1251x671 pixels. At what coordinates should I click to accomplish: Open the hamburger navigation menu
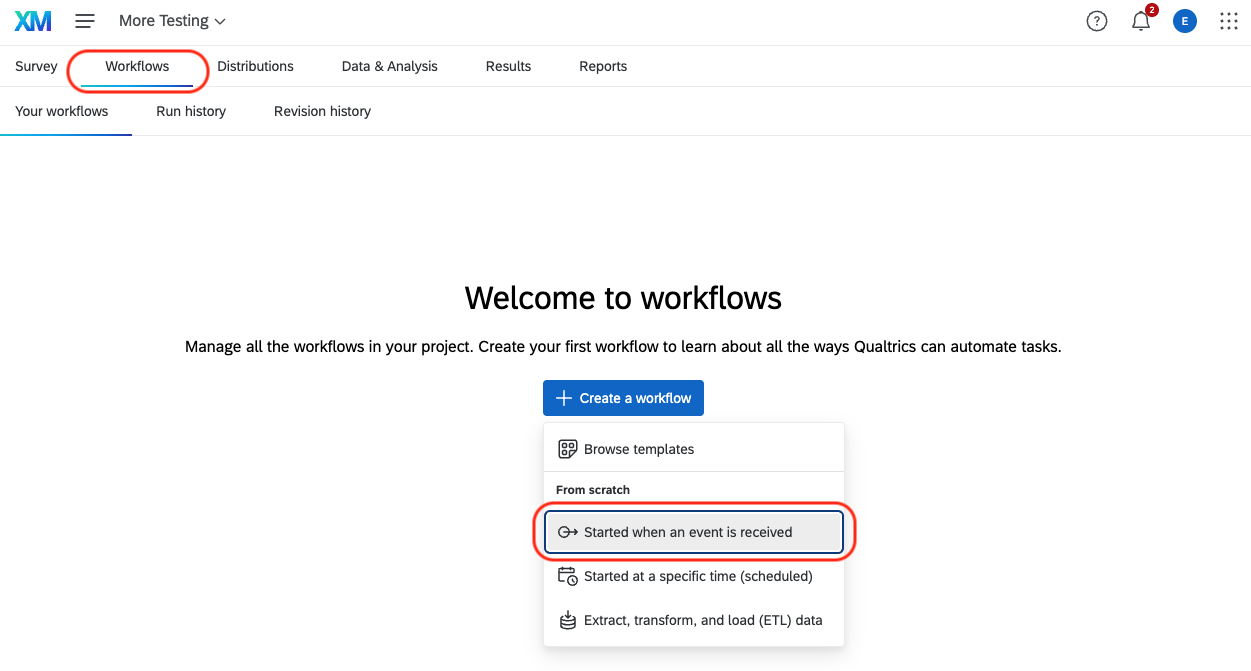coord(85,21)
